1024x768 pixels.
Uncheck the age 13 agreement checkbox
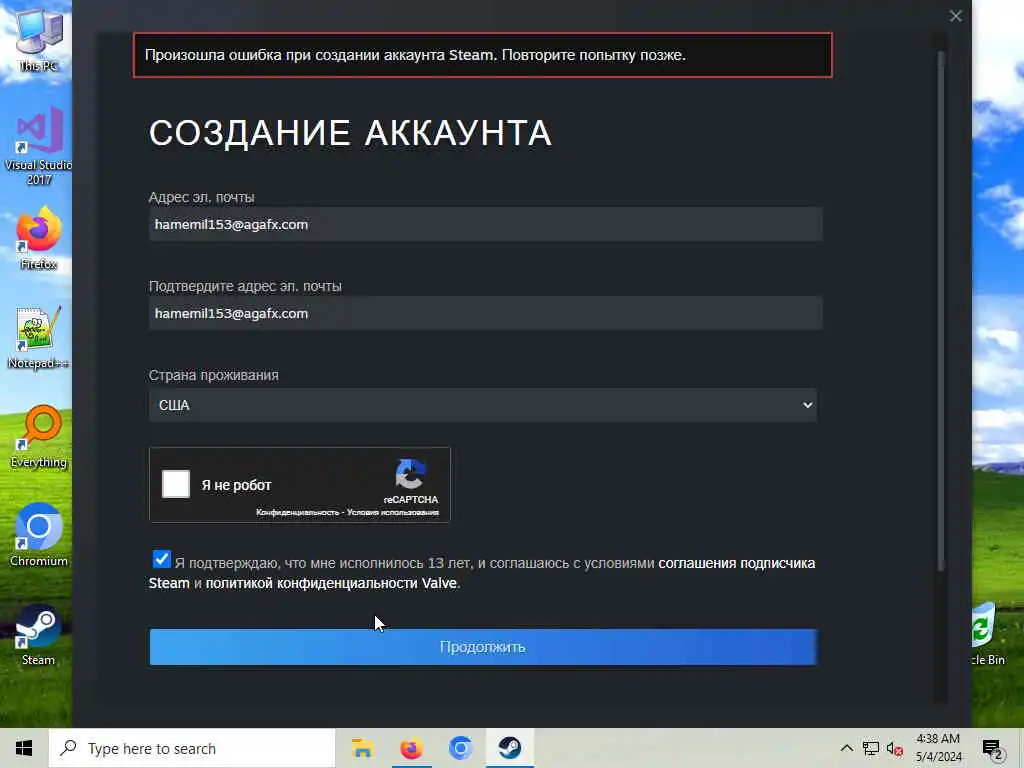[161, 560]
